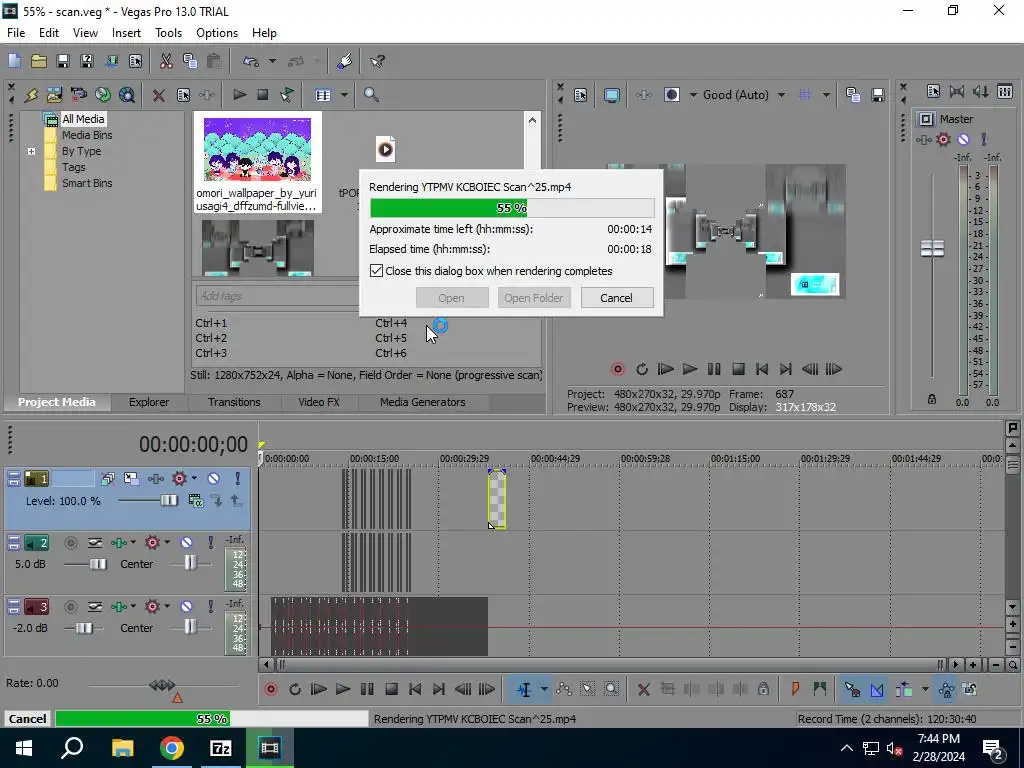Click the Track Motion icon on video track 1
Image resolution: width=1024 pixels, height=768 pixels.
pos(131,479)
